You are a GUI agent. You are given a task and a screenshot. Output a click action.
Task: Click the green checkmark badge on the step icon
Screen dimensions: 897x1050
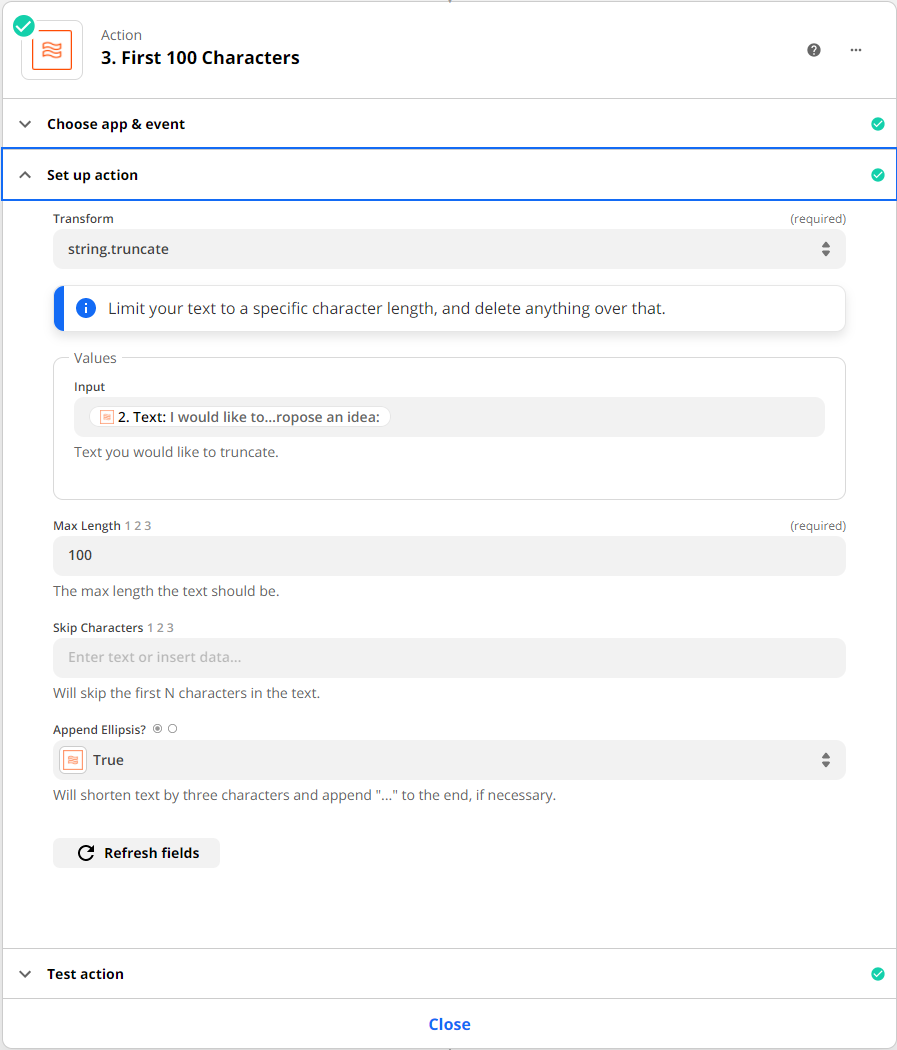coord(24,26)
